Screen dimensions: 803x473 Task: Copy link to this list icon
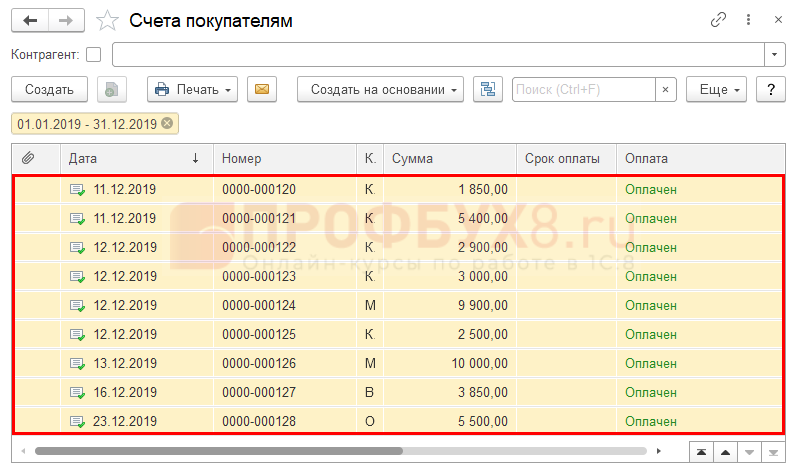click(x=718, y=20)
